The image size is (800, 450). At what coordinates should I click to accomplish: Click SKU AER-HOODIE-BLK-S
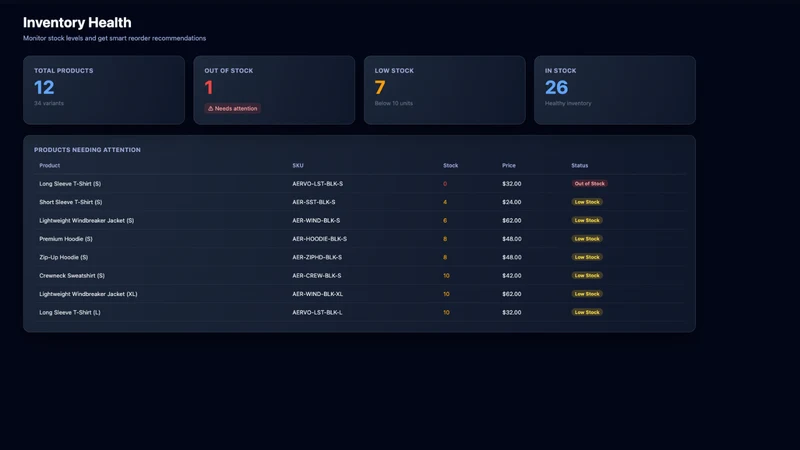pos(319,239)
